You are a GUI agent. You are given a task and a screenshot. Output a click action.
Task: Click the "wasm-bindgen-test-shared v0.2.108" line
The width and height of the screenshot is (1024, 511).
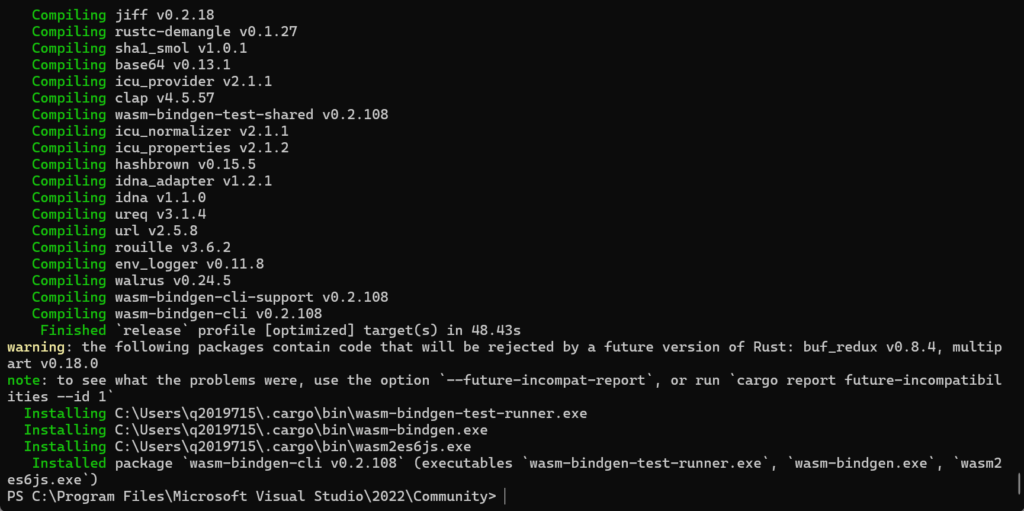click(x=251, y=115)
